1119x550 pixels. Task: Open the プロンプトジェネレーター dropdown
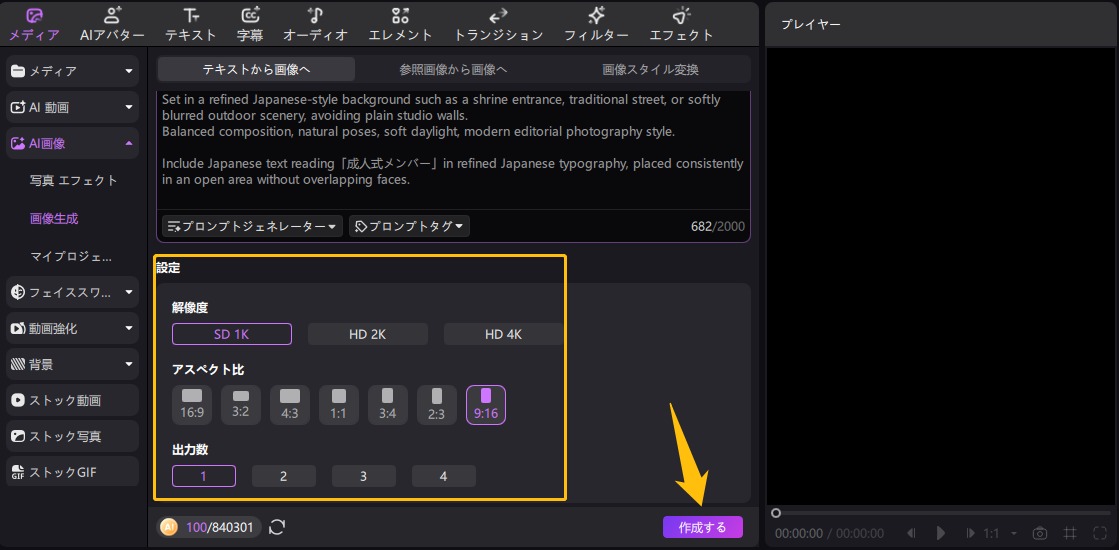253,226
